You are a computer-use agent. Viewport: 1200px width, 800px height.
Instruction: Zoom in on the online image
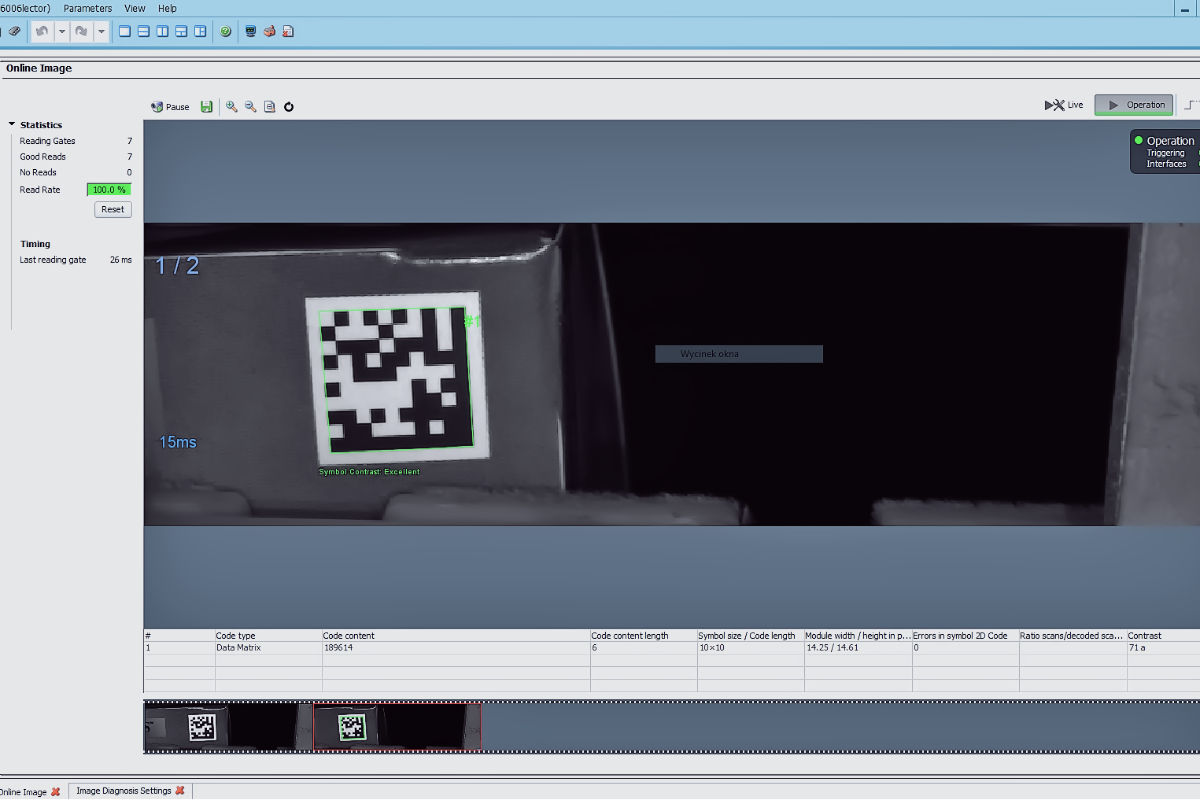(x=232, y=107)
